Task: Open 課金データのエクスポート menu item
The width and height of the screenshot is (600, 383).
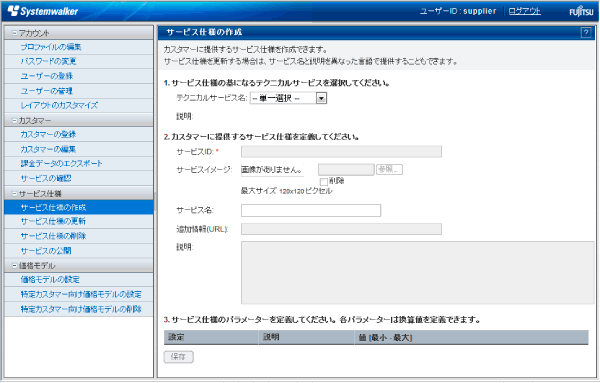Action: (x=79, y=163)
